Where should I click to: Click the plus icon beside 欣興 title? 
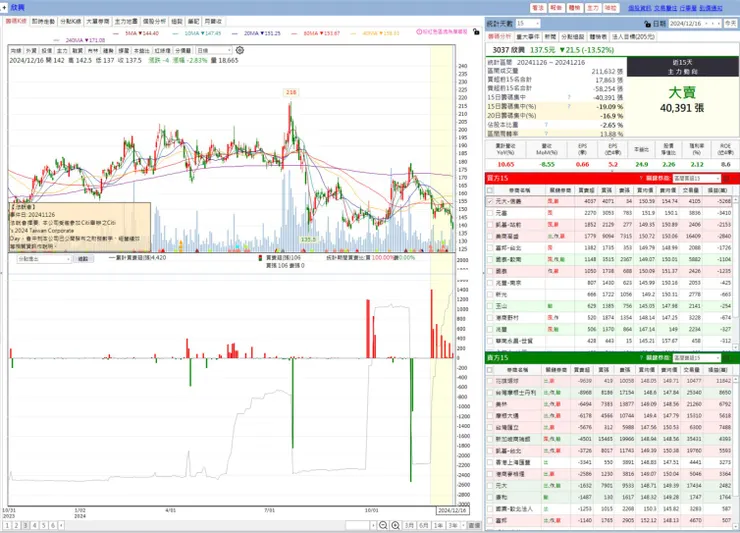[4, 8]
